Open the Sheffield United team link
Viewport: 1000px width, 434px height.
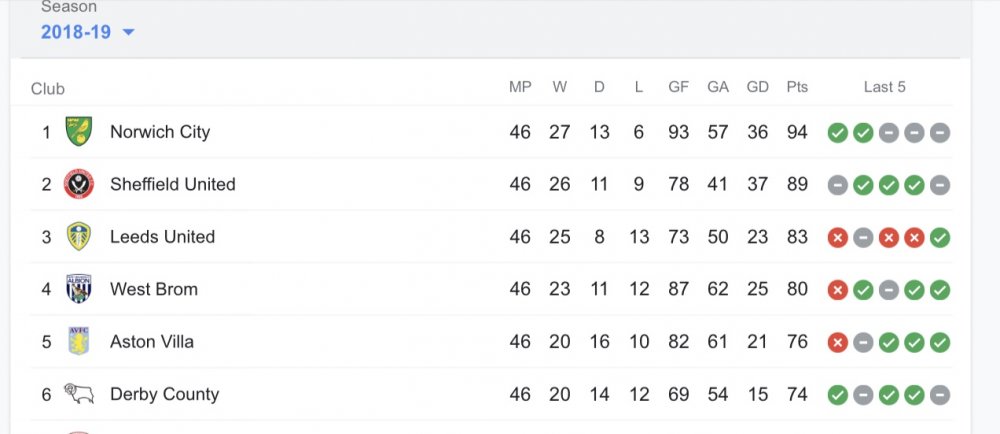click(173, 185)
